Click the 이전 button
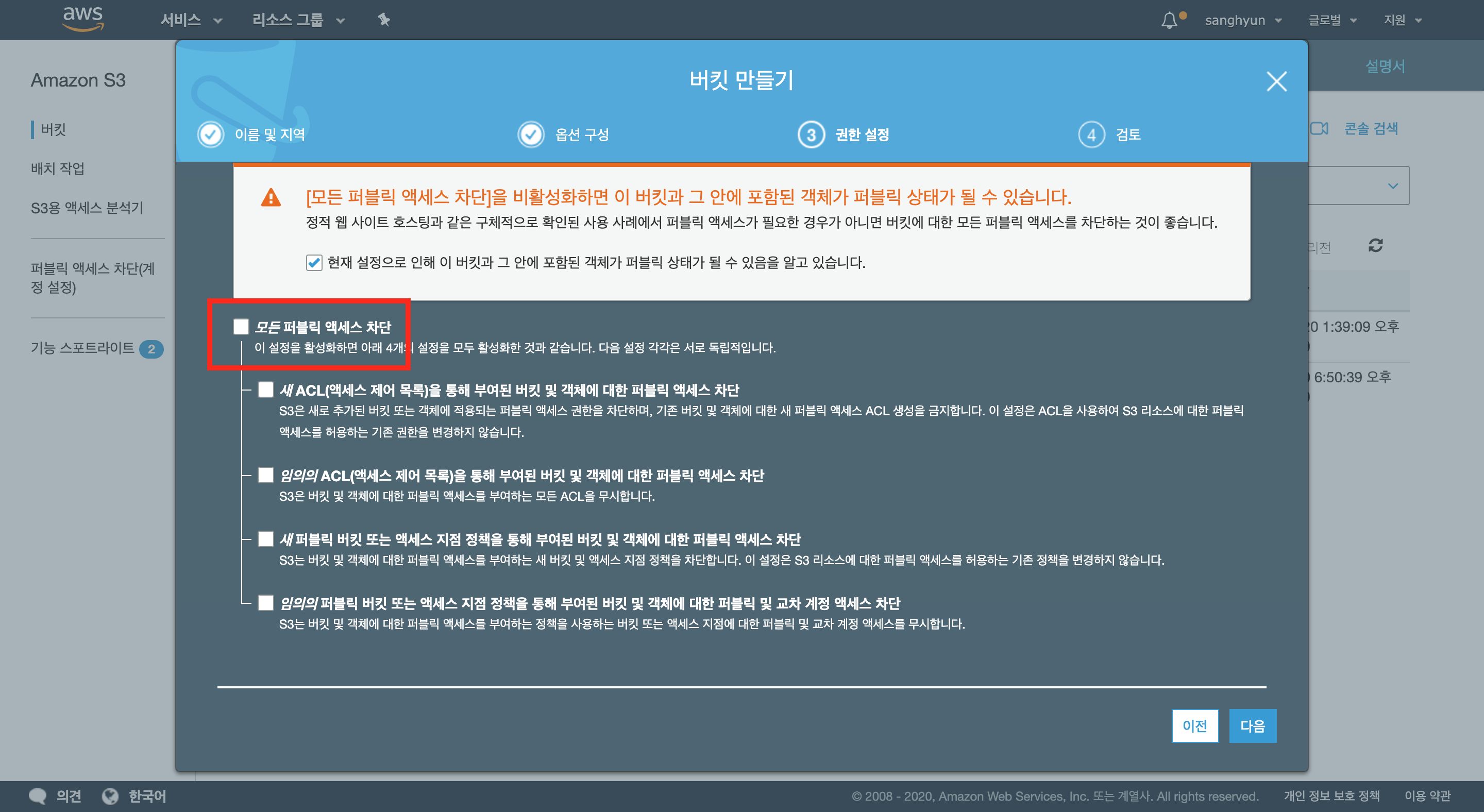 click(1194, 725)
